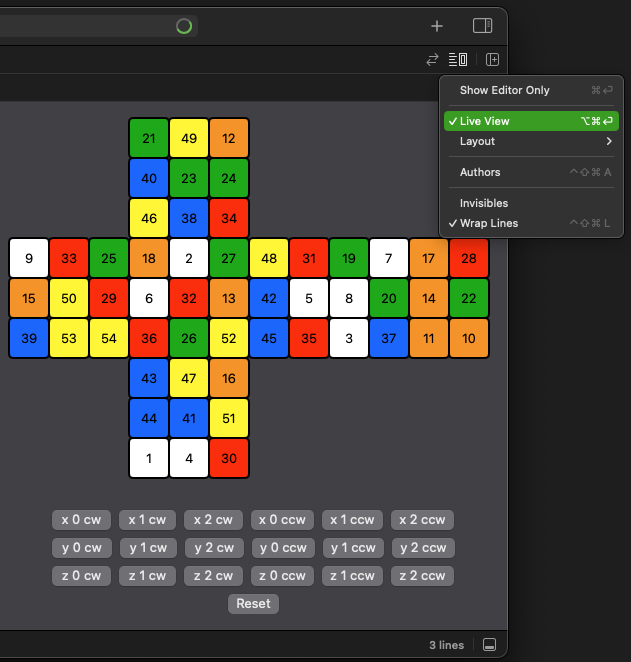Click the y 2 cw button
Image resolution: width=631 pixels, height=662 pixels.
click(x=214, y=548)
